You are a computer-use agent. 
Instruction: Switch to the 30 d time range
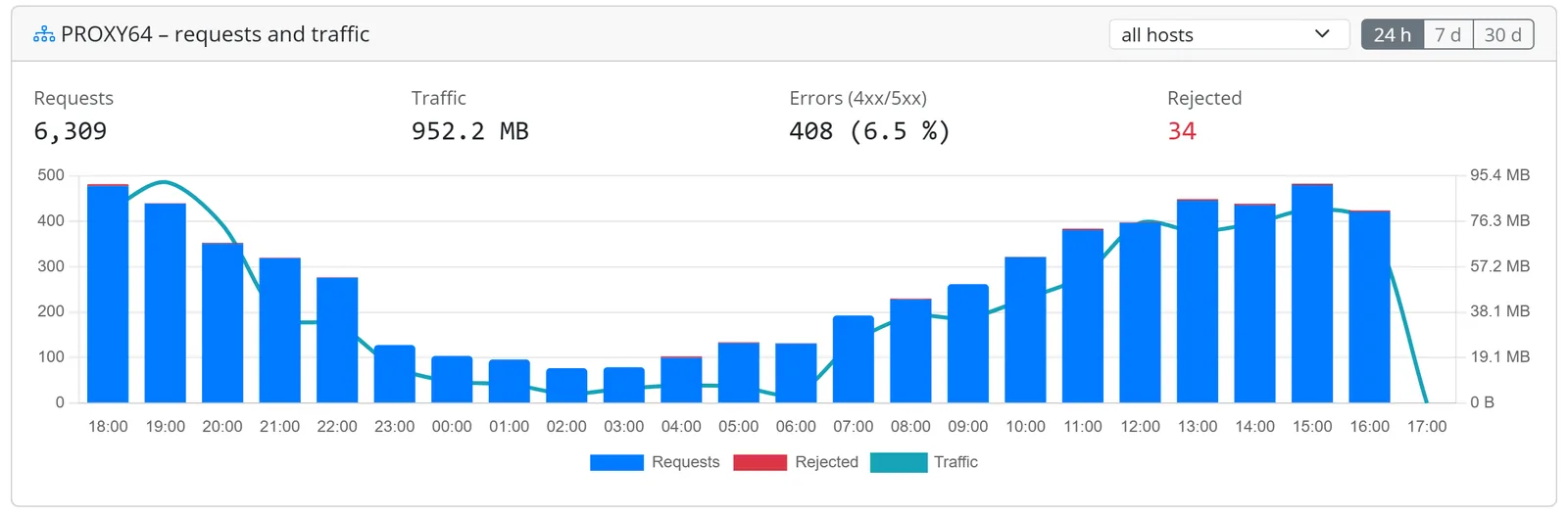coord(1502,34)
